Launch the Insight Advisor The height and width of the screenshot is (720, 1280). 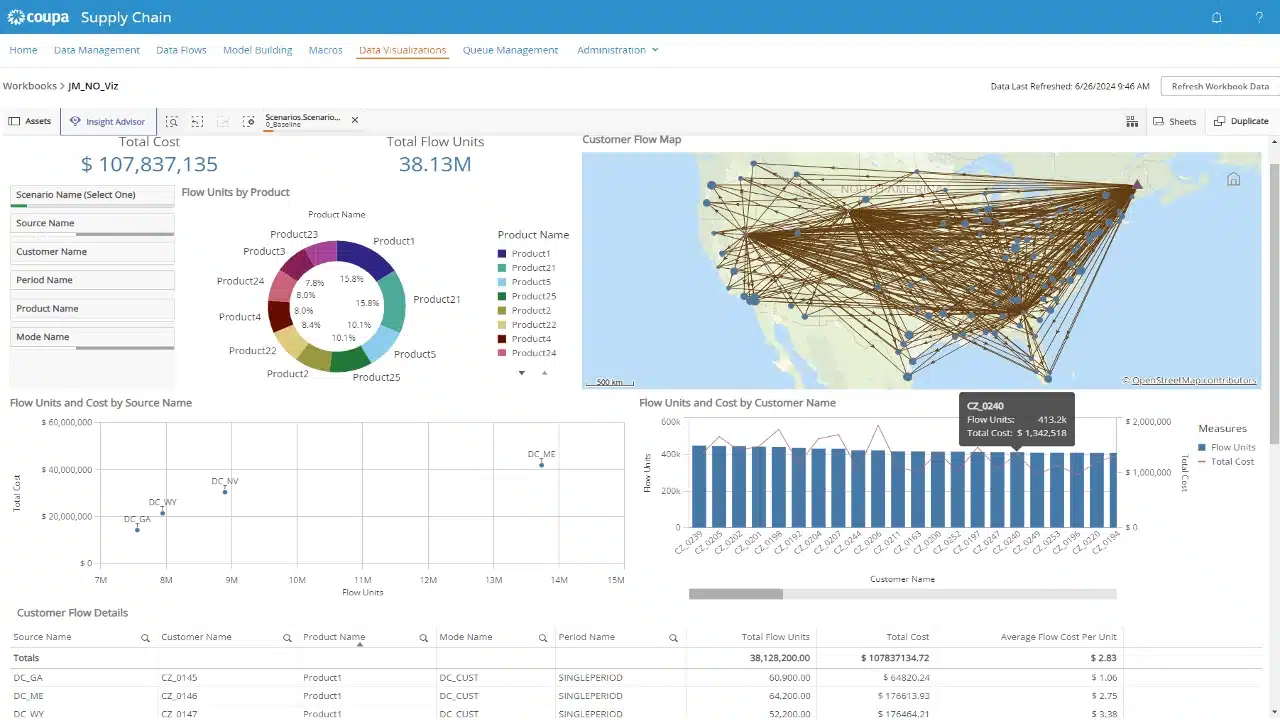pyautogui.click(x=107, y=120)
